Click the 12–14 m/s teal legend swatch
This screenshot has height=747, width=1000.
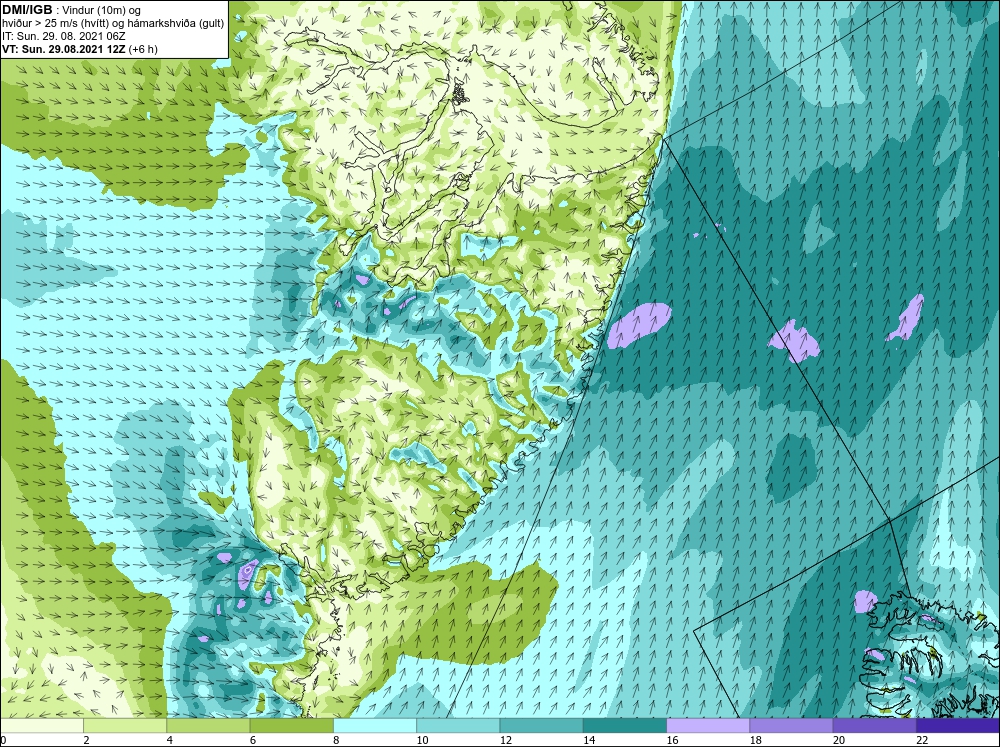(541, 726)
